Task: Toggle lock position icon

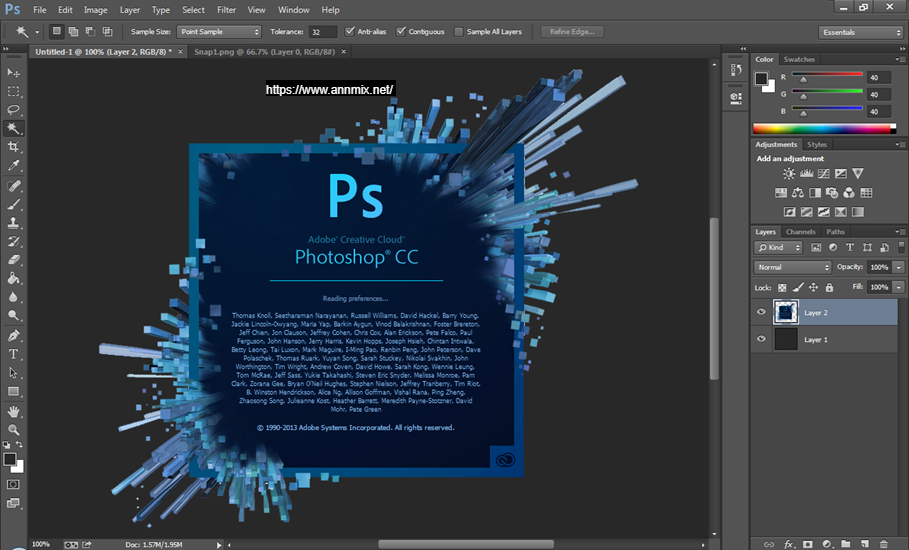Action: click(813, 287)
